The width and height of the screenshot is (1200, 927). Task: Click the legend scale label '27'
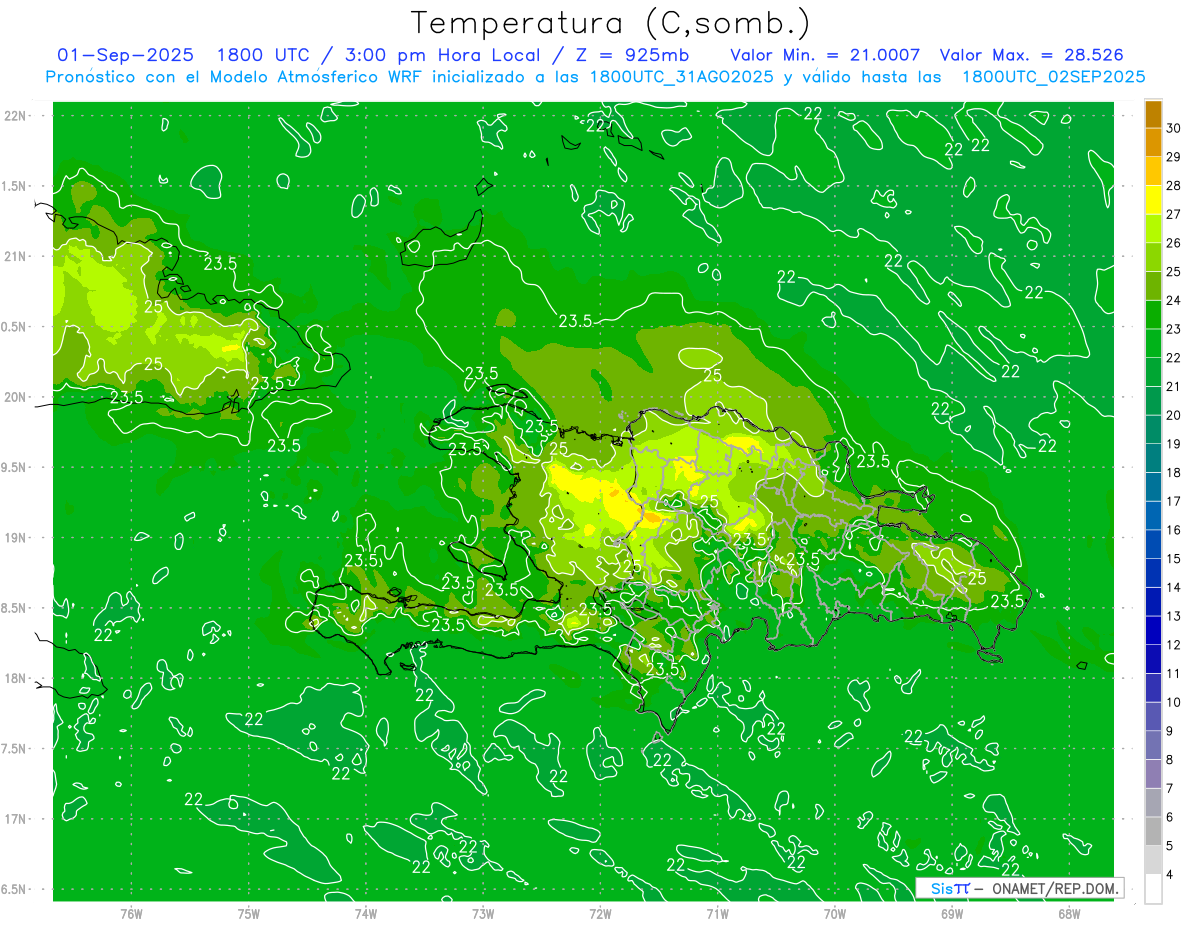(1174, 213)
